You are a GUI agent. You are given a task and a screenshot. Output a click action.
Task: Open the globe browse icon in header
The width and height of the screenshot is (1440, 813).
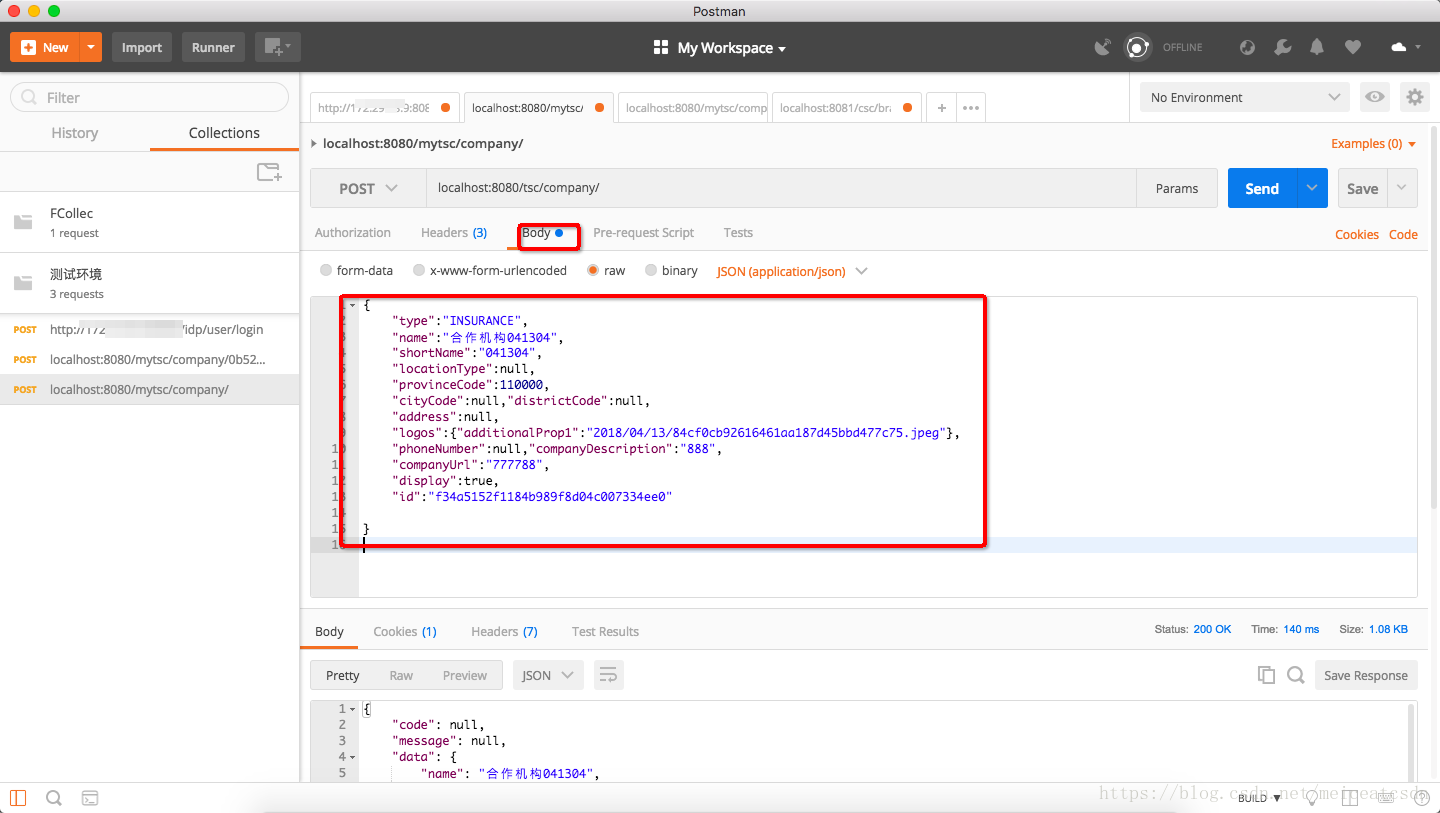pos(1247,47)
